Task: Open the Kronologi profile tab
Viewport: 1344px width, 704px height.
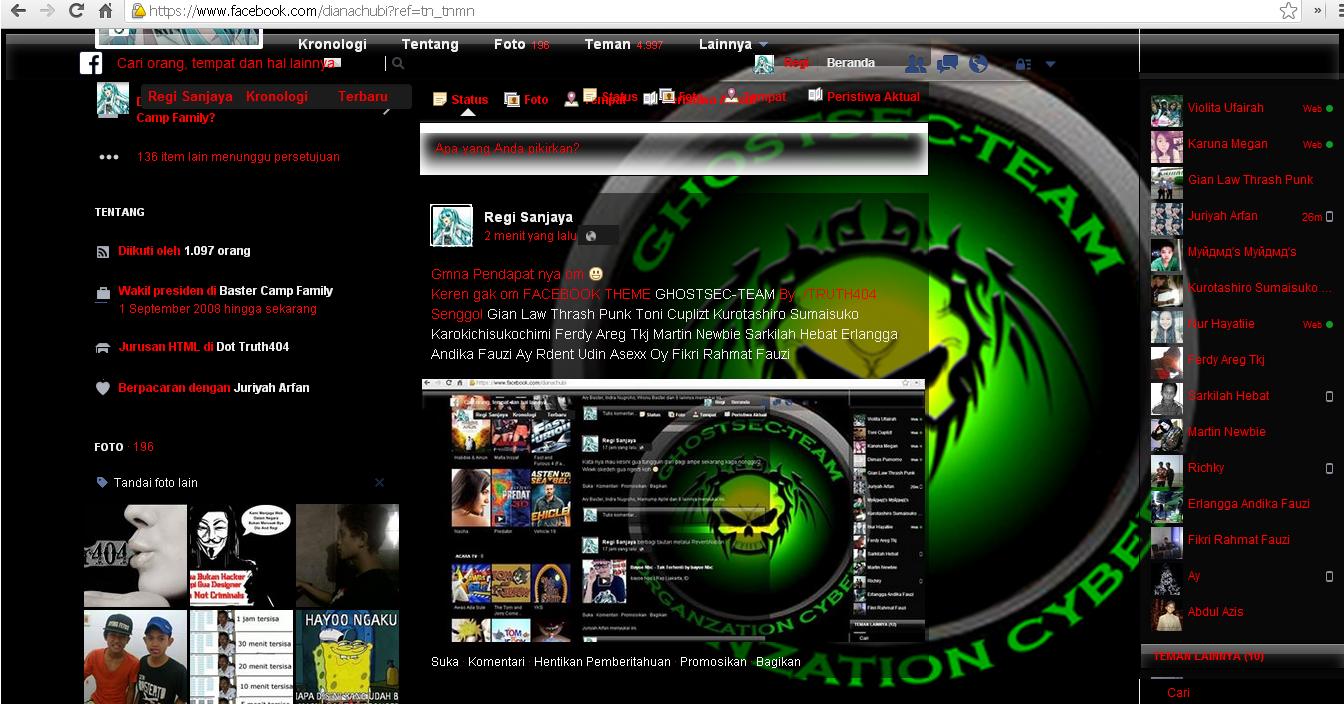Action: (x=332, y=44)
